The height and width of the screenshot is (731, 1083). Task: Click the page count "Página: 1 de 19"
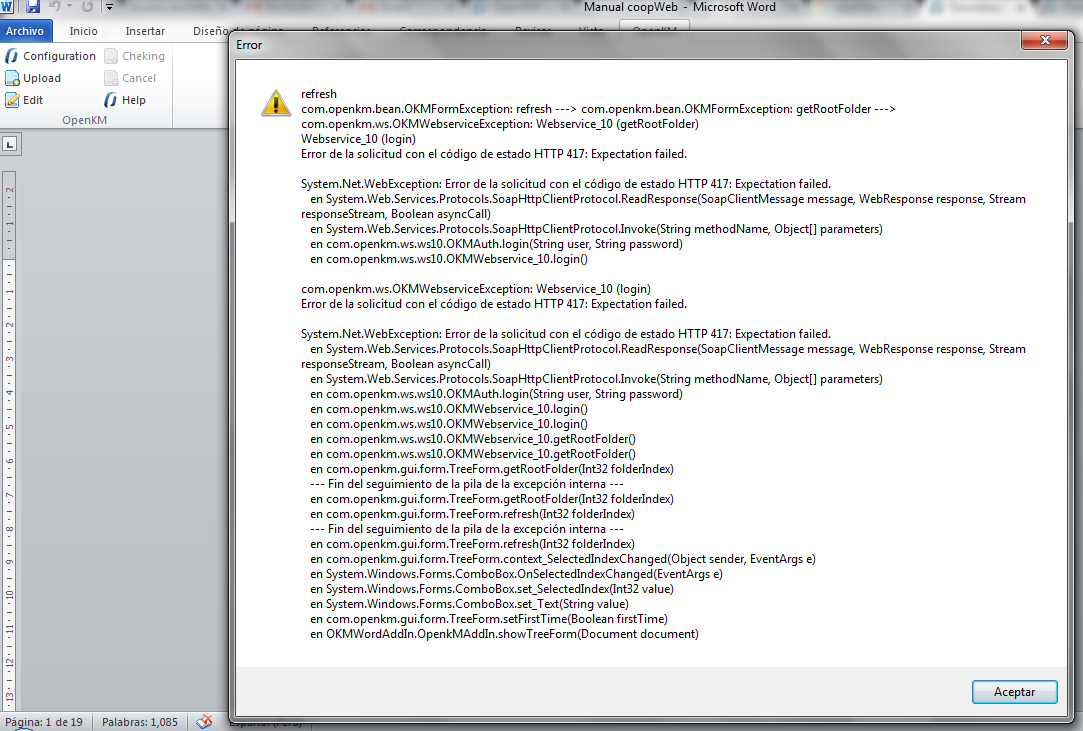click(44, 722)
